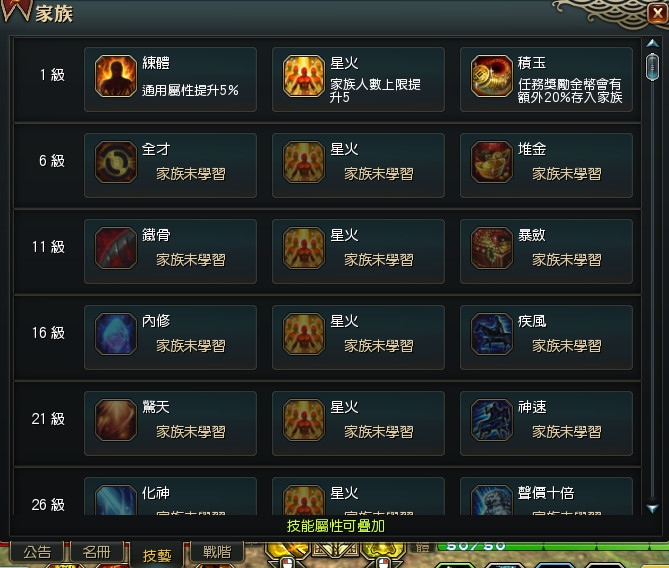This screenshot has height=568, width=669.
Task: Switch to the 公告 tab
Action: [37, 552]
